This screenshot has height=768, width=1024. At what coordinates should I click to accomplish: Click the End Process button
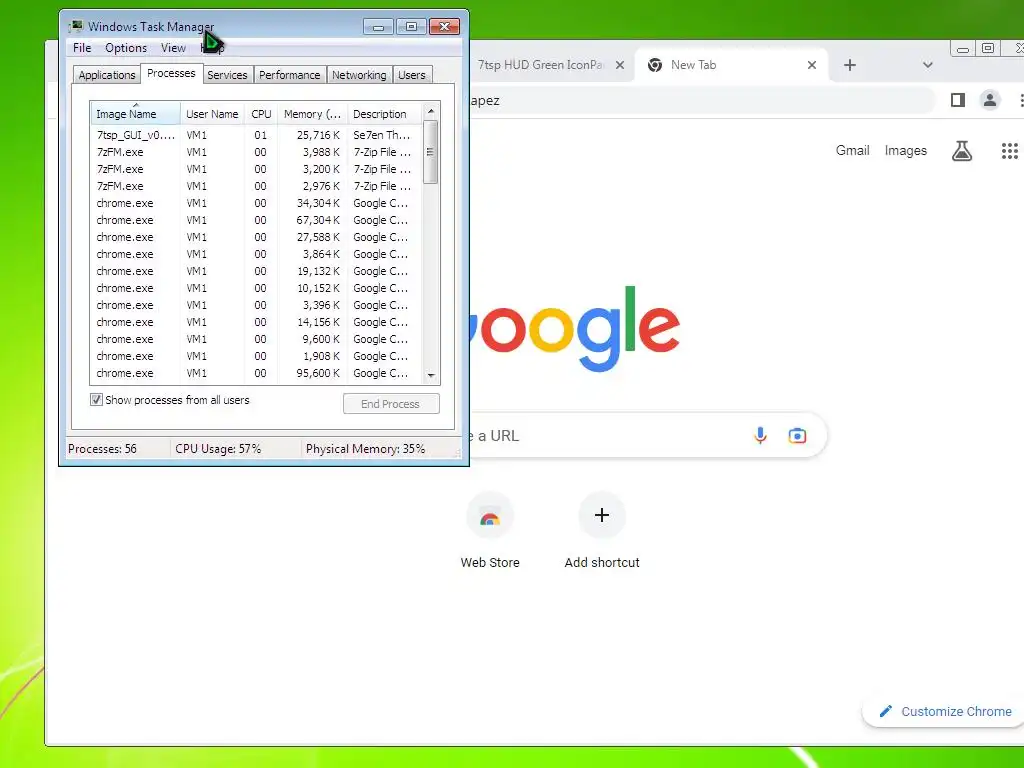coord(391,404)
